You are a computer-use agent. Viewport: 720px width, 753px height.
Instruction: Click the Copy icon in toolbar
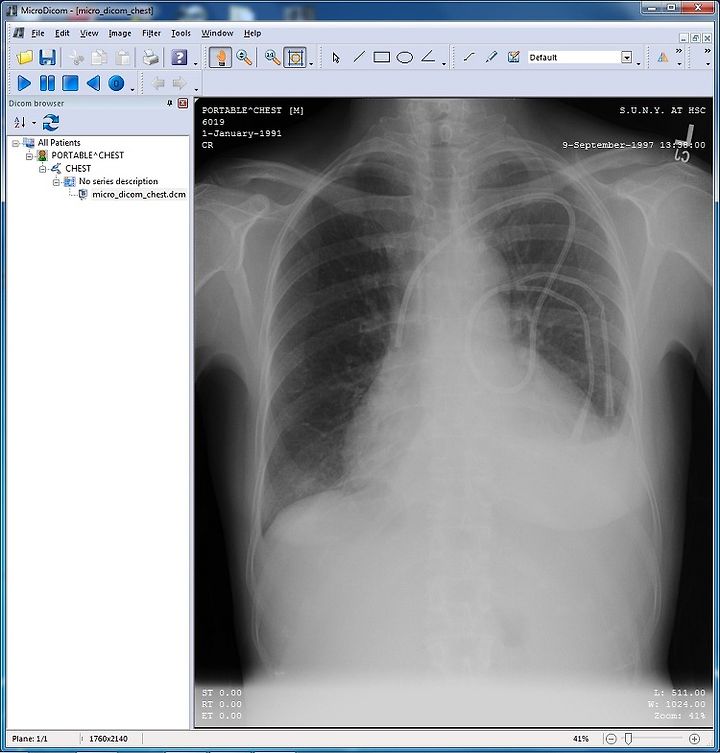coord(99,58)
